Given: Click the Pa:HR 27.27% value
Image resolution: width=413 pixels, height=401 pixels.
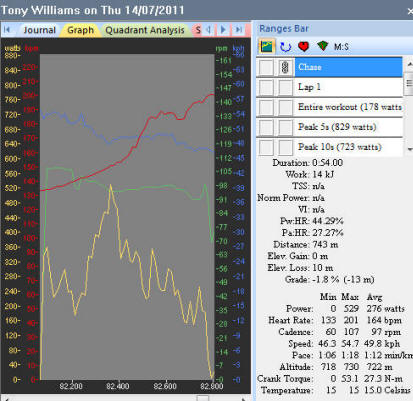Looking at the screenshot, I should coord(328,233).
